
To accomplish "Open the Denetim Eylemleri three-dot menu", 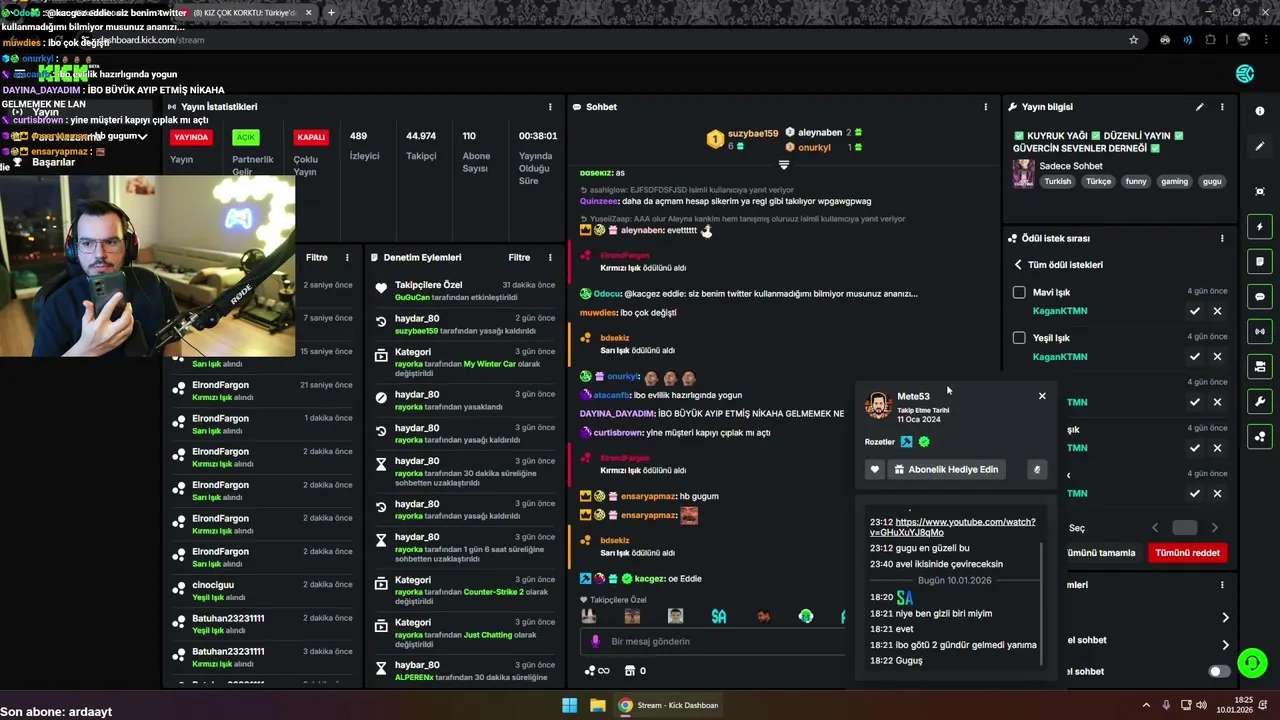I will pyautogui.click(x=550, y=257).
